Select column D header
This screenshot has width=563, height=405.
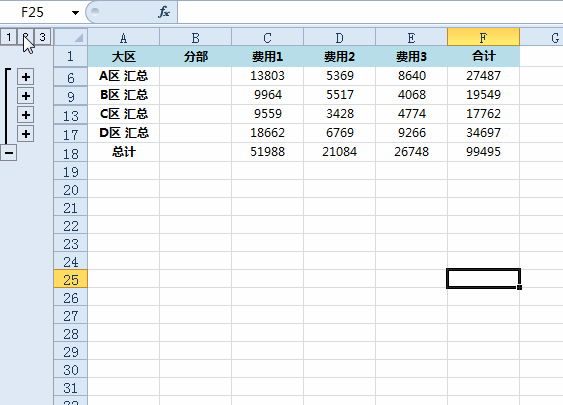(340, 37)
